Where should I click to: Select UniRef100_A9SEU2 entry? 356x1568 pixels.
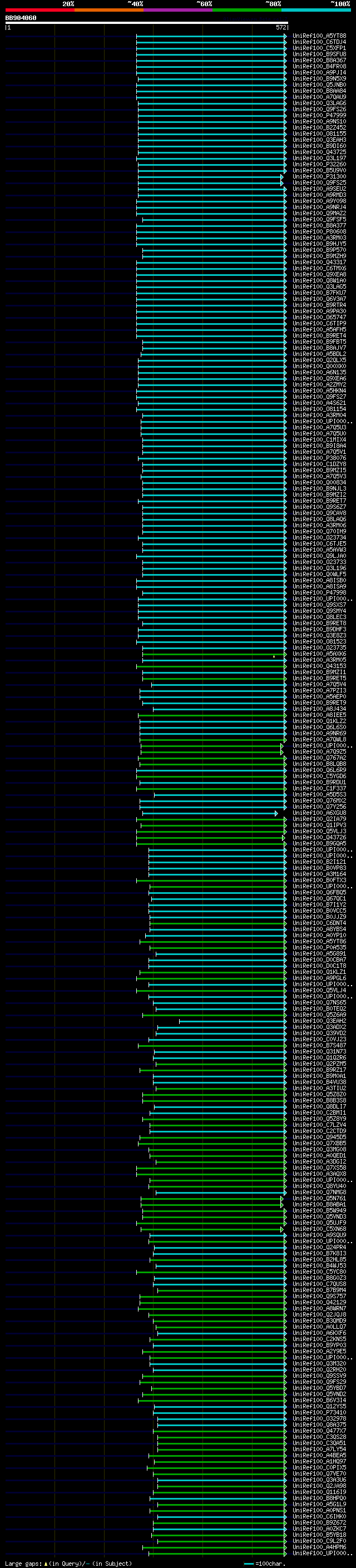pos(319,189)
